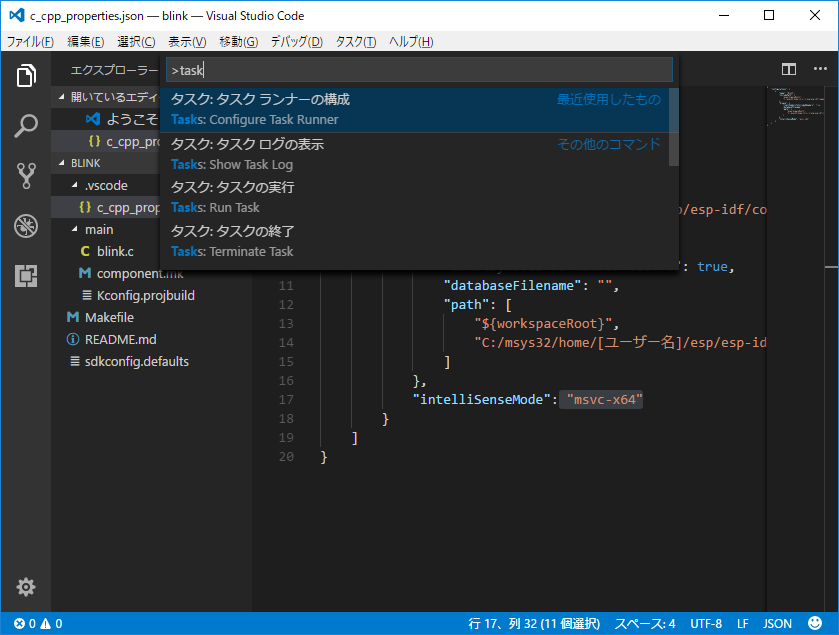Screen dimensions: 839x635
Task: Click the feedback smiley in status bar
Action: coord(815,623)
